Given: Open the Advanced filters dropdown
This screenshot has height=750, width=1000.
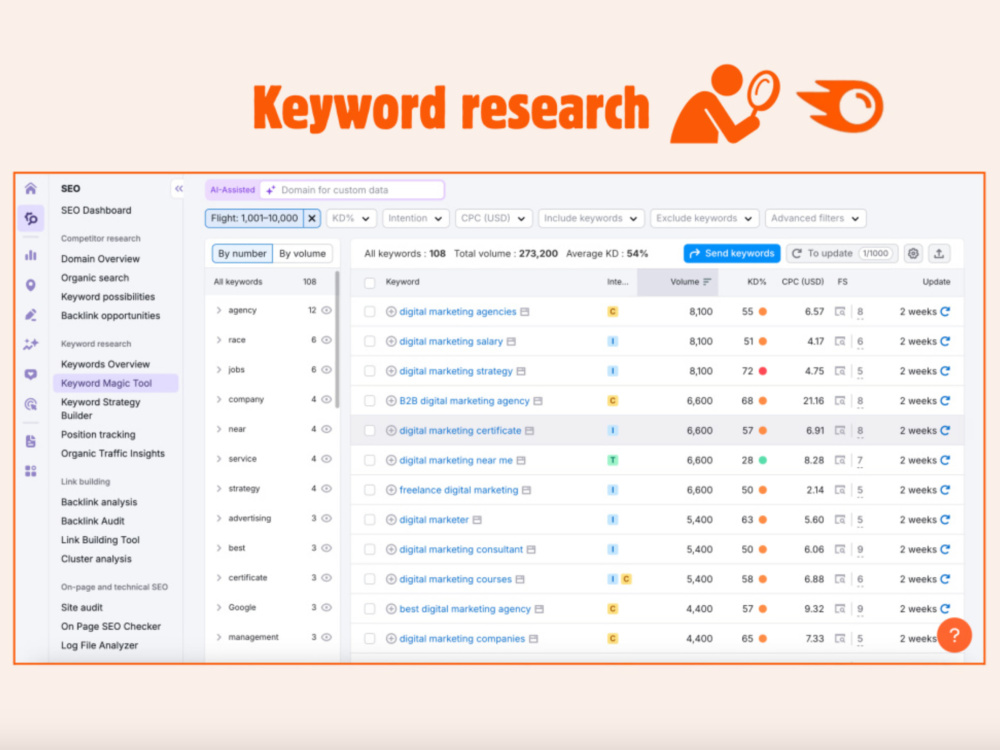Looking at the screenshot, I should (x=815, y=218).
